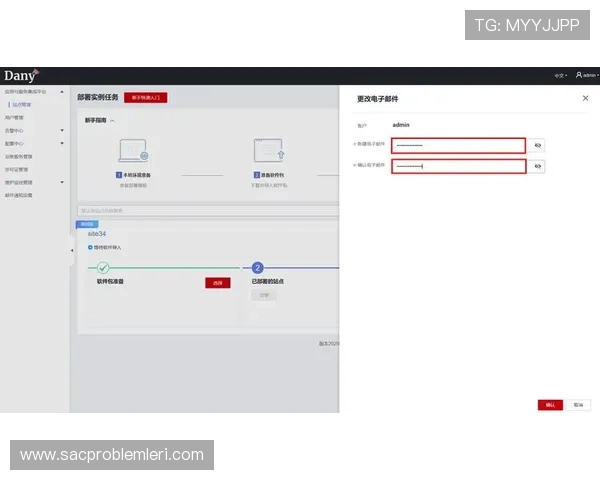600x480 pixels.
Task: Open the admin user menu
Action: point(587,75)
